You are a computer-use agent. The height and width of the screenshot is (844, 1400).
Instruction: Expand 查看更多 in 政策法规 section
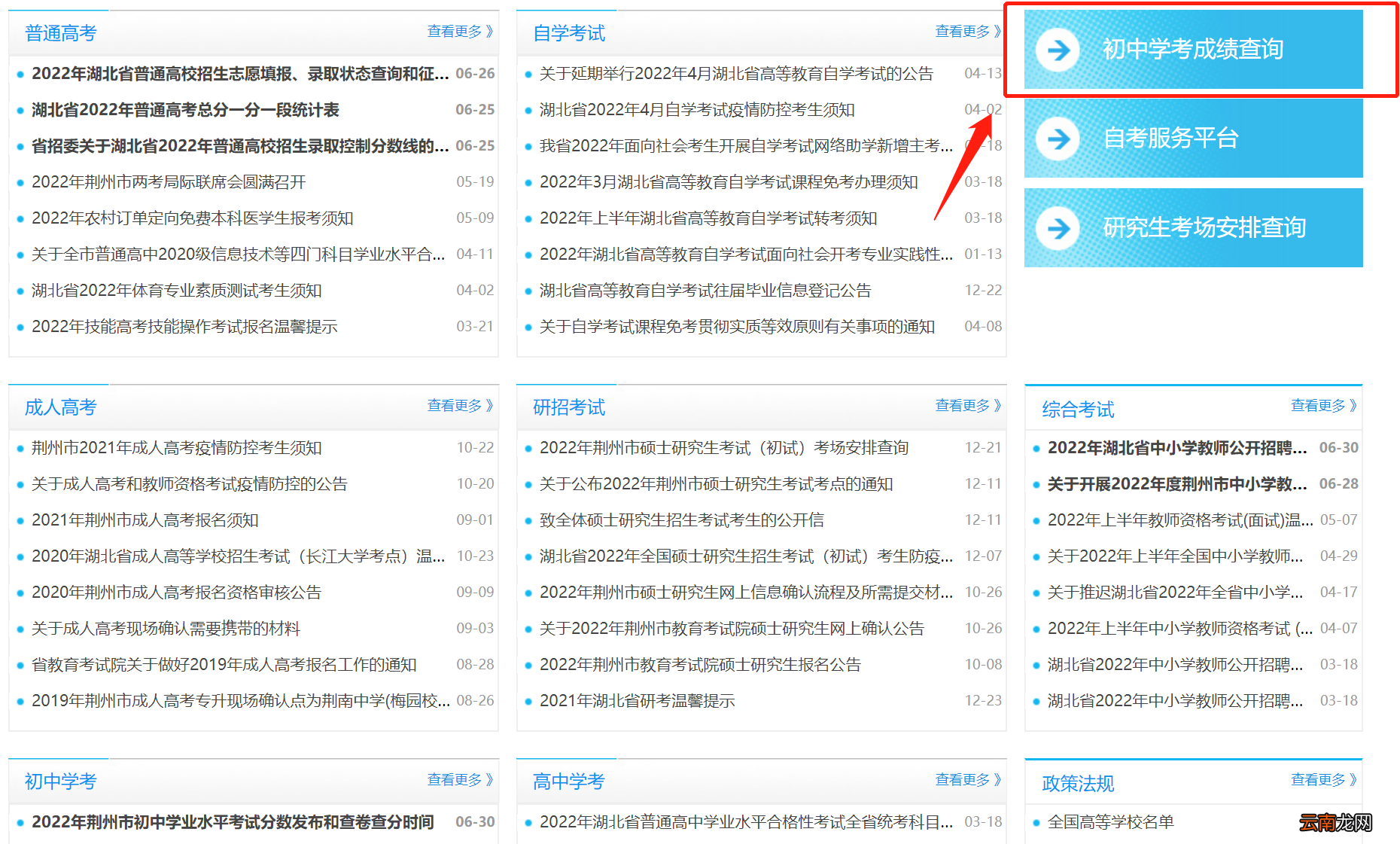[x=1323, y=780]
